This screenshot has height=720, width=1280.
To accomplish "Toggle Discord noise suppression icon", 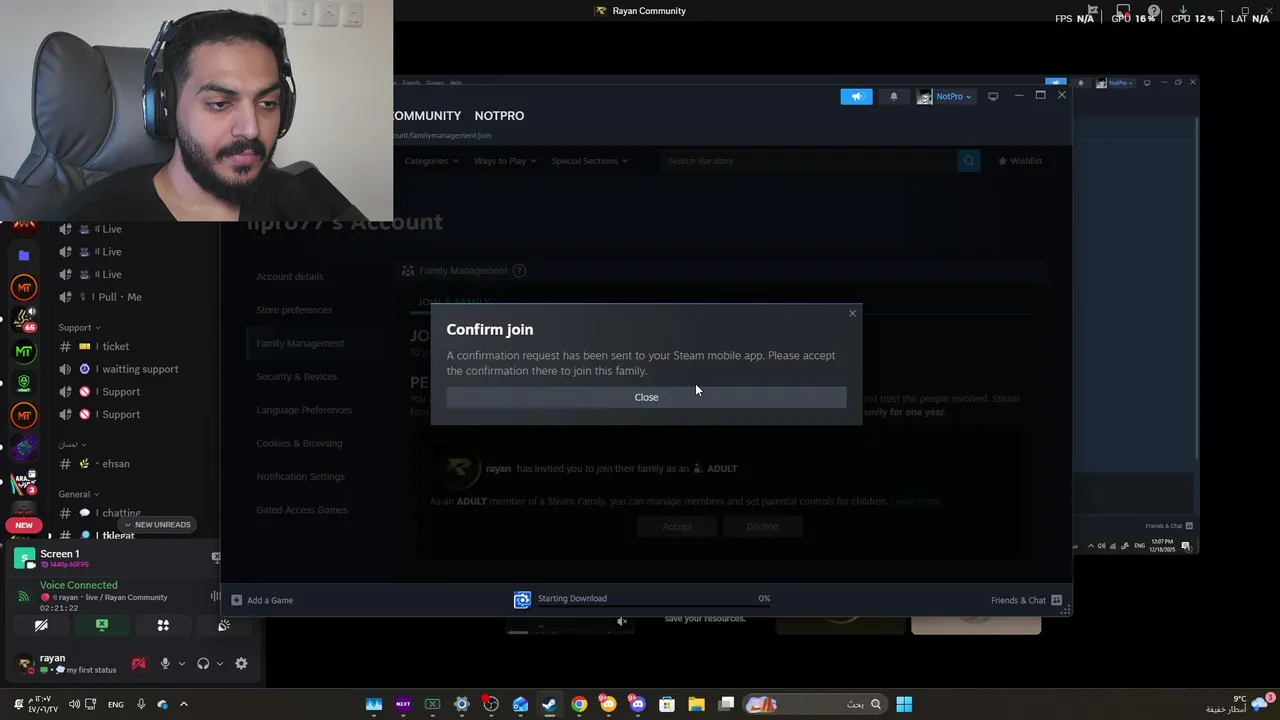I will tap(215, 597).
